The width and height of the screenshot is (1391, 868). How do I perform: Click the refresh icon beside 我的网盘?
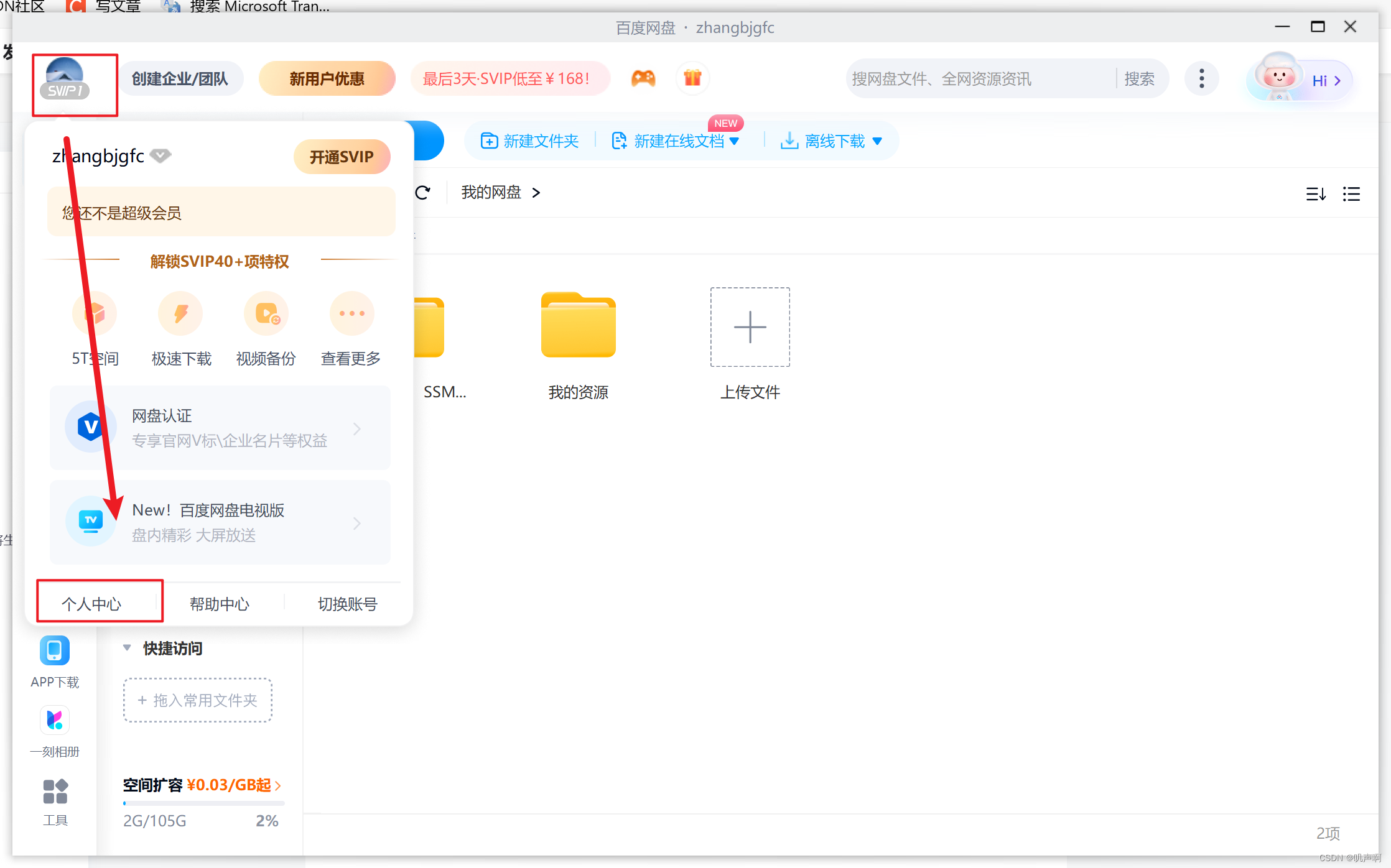423,193
